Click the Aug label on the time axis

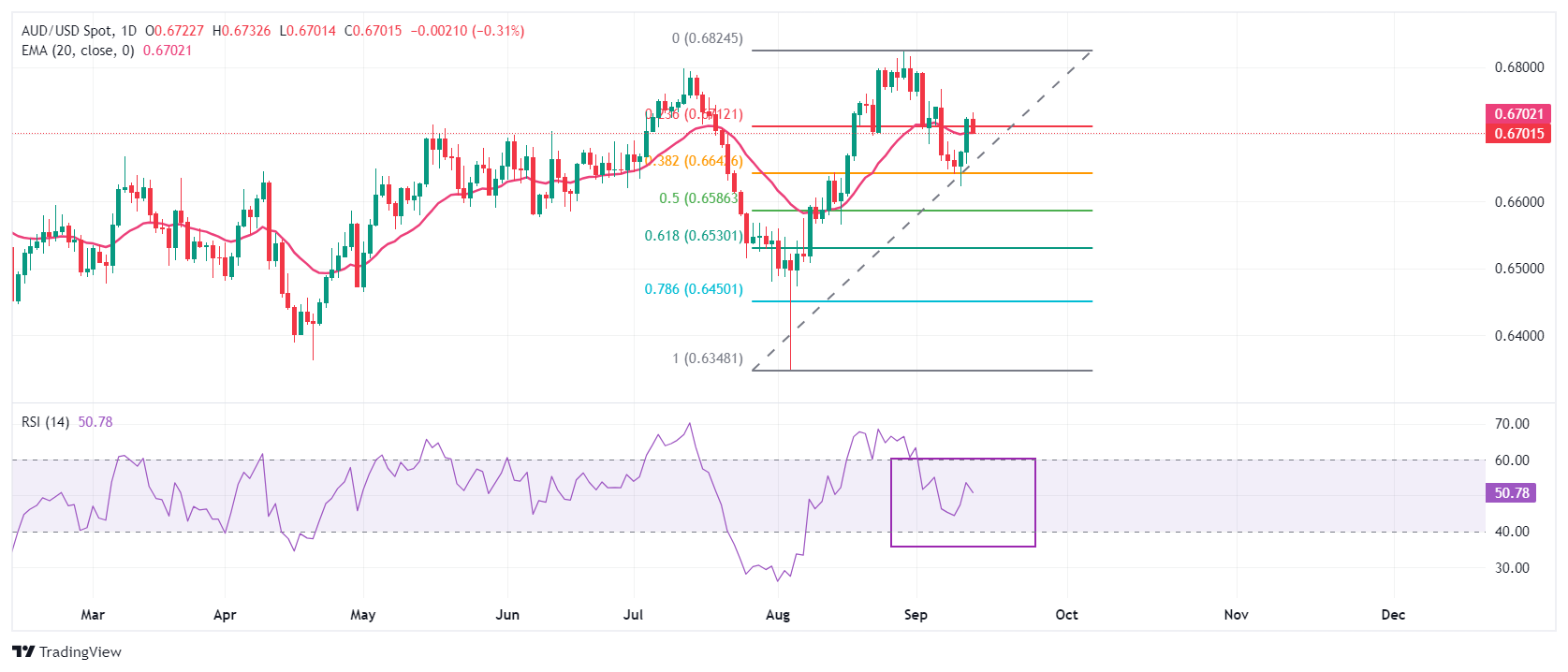[x=777, y=615]
